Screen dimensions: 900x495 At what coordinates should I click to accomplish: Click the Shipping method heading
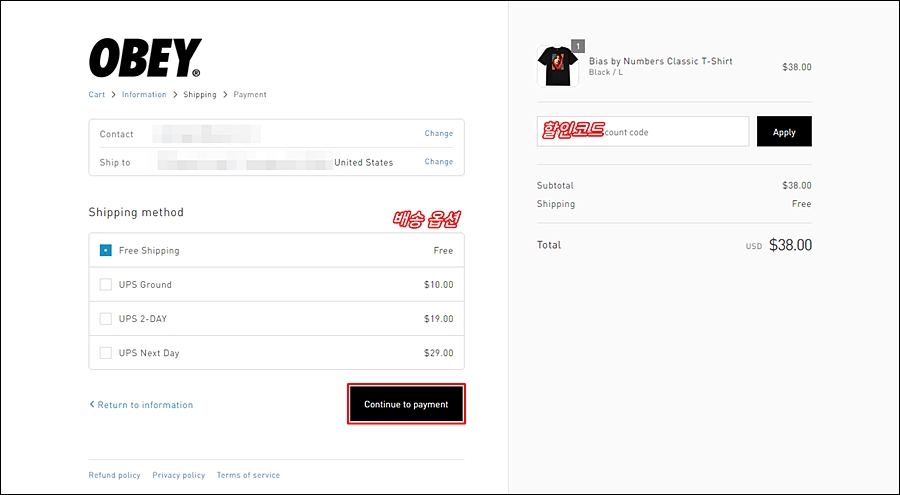click(x=136, y=212)
